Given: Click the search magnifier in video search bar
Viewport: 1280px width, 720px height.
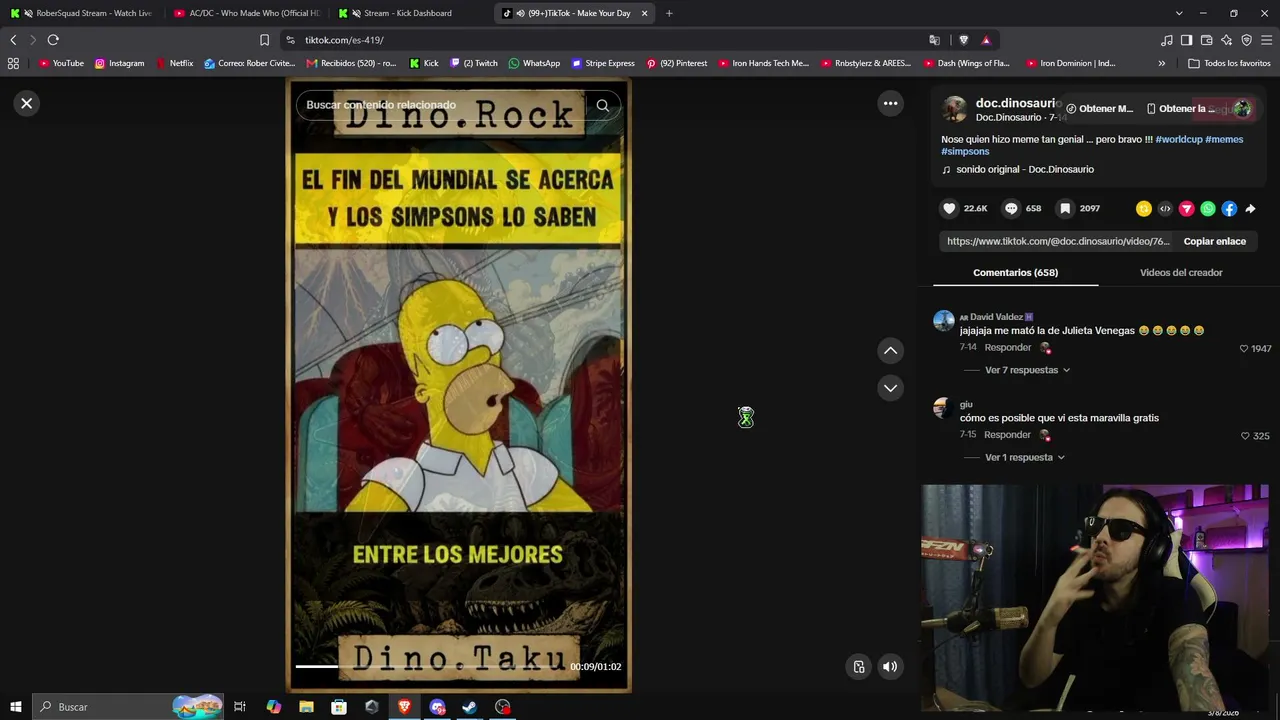Looking at the screenshot, I should (602, 105).
